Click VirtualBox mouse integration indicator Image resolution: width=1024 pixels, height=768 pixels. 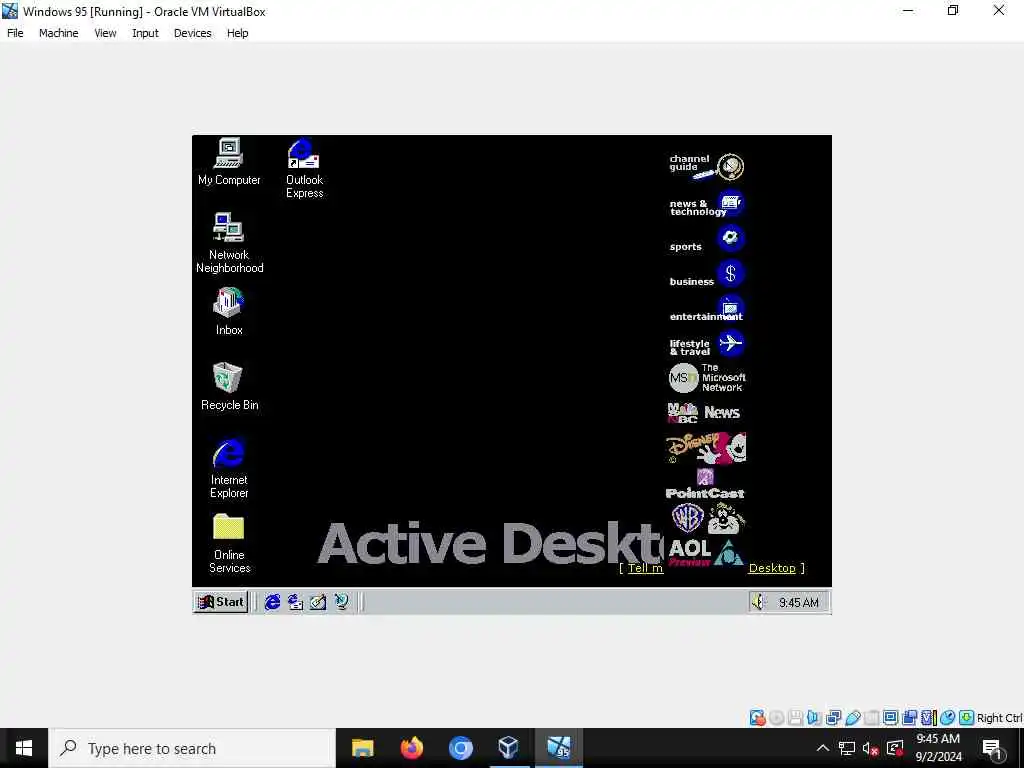coord(948,718)
